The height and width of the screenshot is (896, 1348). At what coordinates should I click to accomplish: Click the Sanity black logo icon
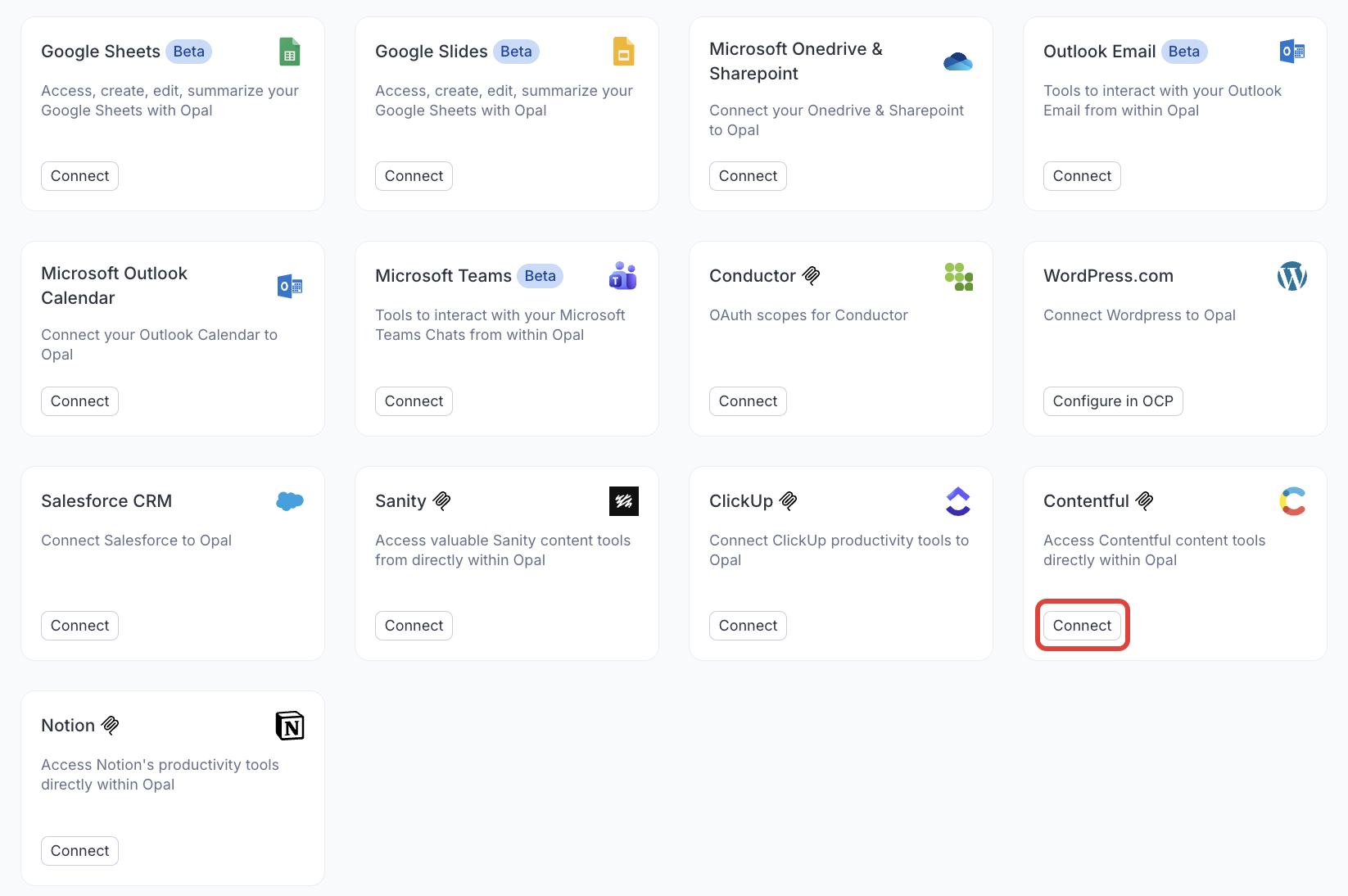(x=624, y=501)
